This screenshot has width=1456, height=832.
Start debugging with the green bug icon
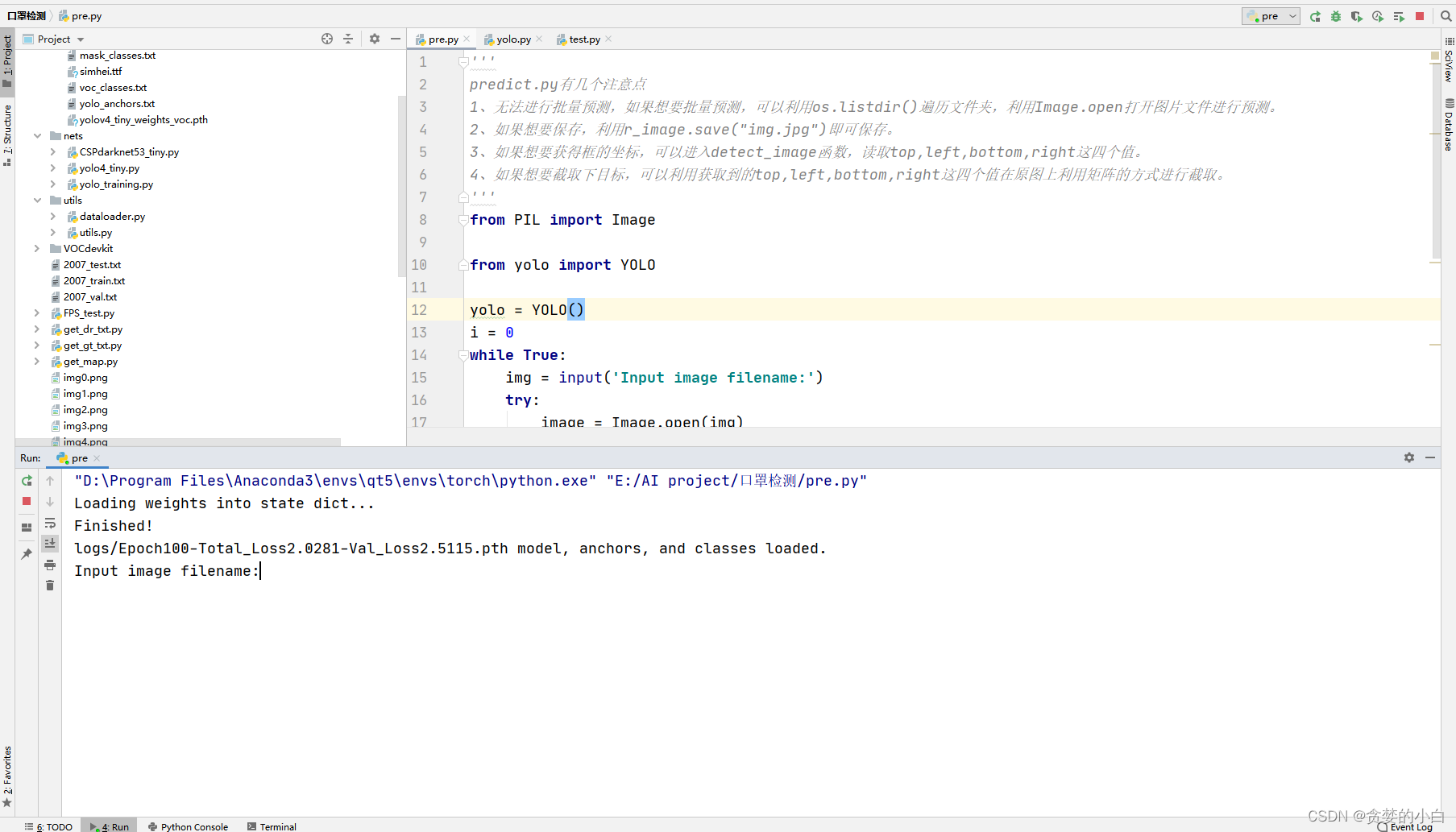(x=1336, y=16)
